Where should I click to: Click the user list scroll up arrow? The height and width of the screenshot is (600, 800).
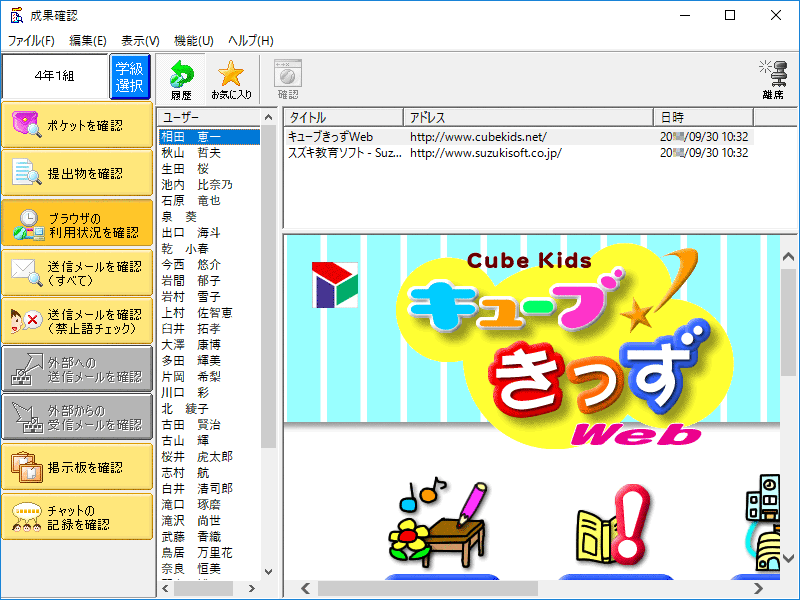pyautogui.click(x=268, y=117)
